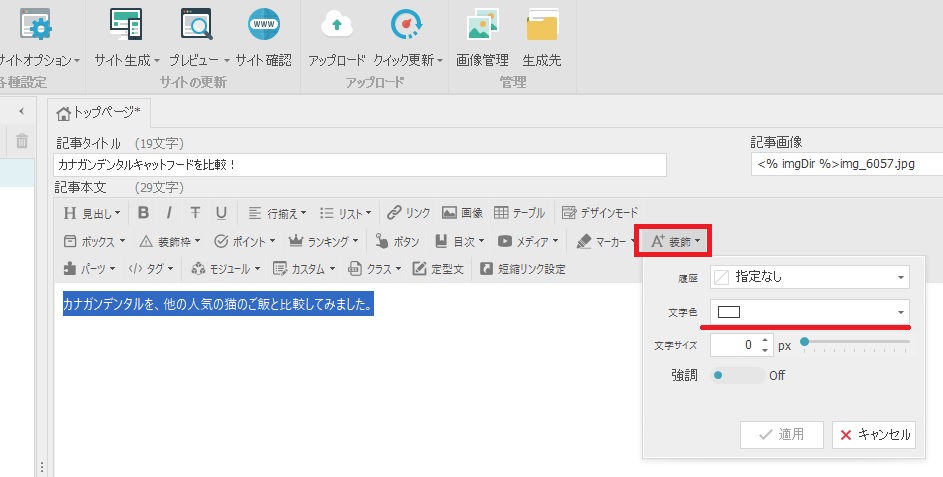The width and height of the screenshot is (943, 477).
Task: Open the 履歴 指定なし dropdown
Action: click(x=809, y=277)
